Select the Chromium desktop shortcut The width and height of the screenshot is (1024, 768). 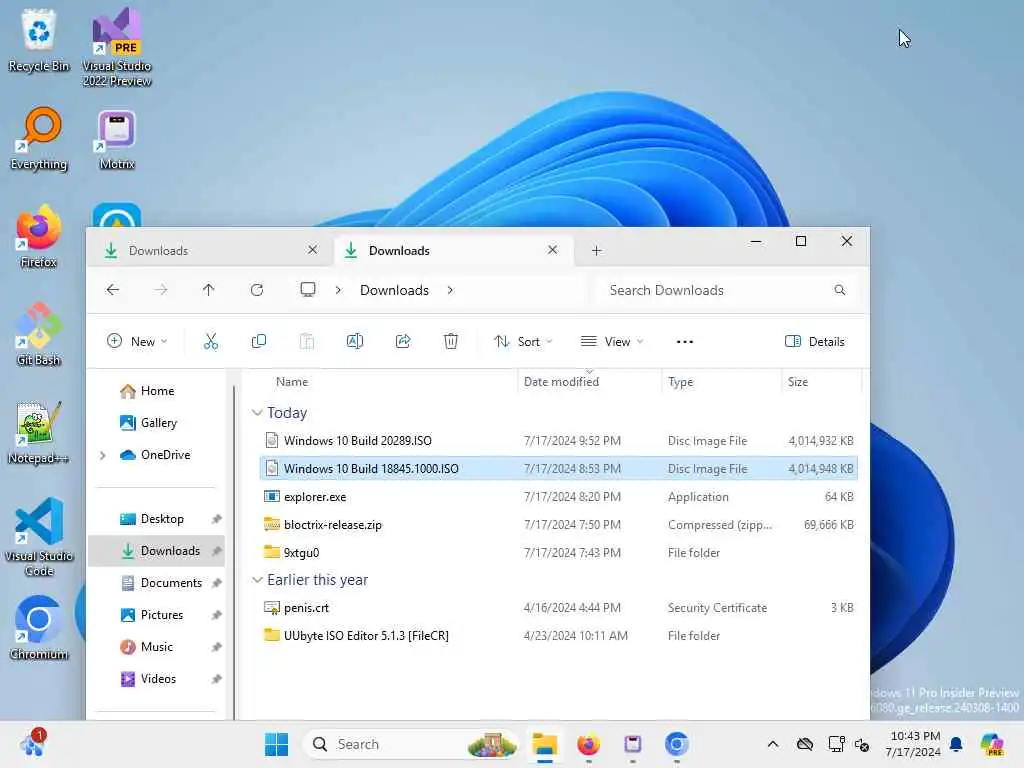point(39,628)
